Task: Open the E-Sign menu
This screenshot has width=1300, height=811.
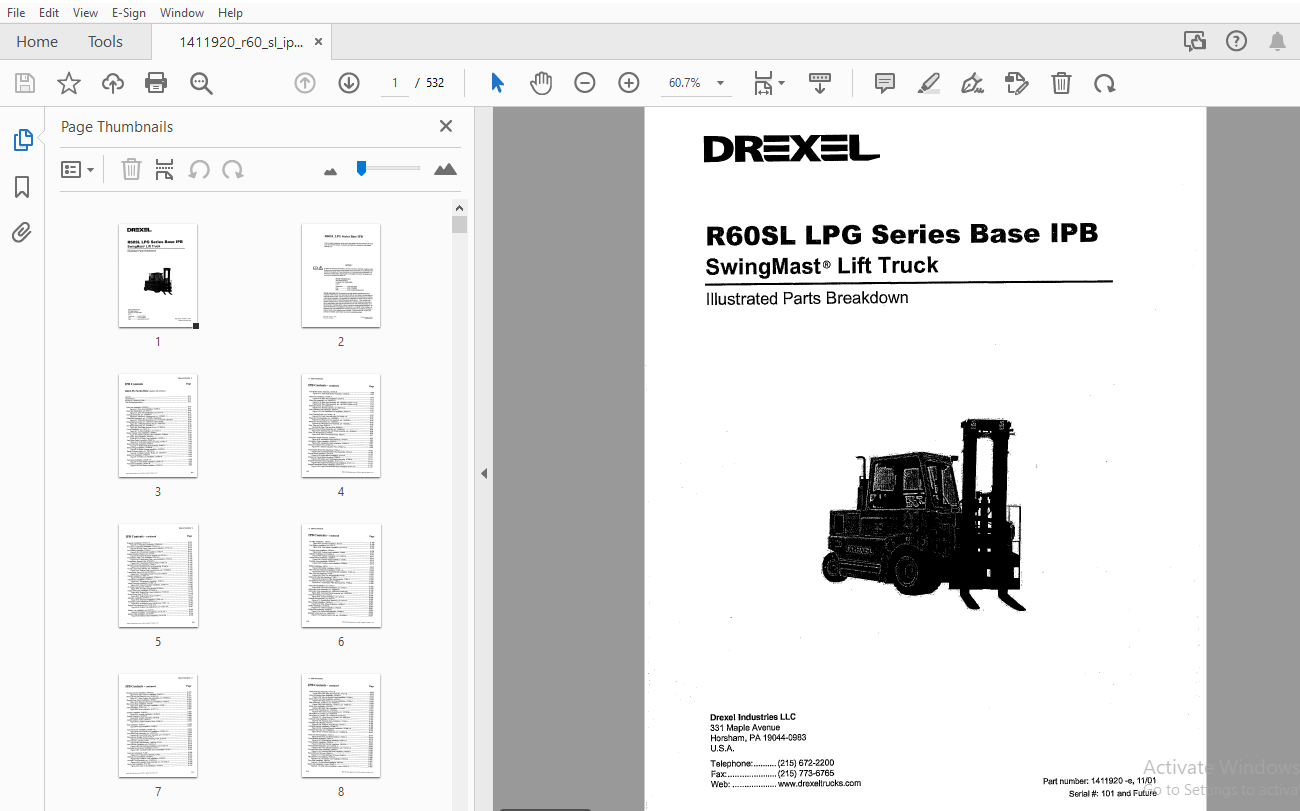Action: click(128, 13)
